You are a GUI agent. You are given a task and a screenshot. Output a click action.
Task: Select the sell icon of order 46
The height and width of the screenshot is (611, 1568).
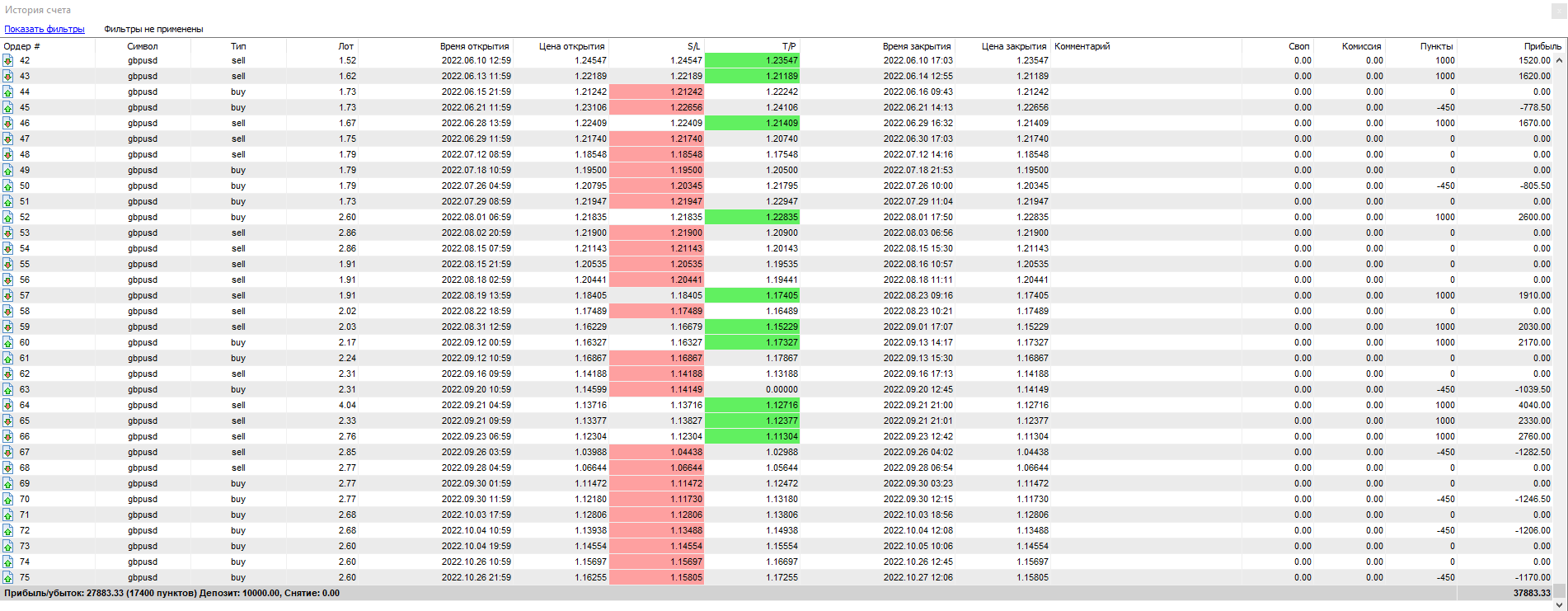coord(7,123)
